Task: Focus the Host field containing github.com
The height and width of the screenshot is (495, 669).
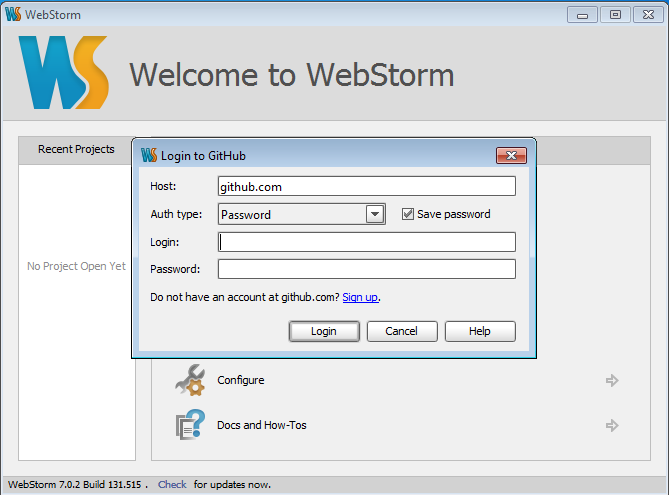Action: tap(366, 186)
